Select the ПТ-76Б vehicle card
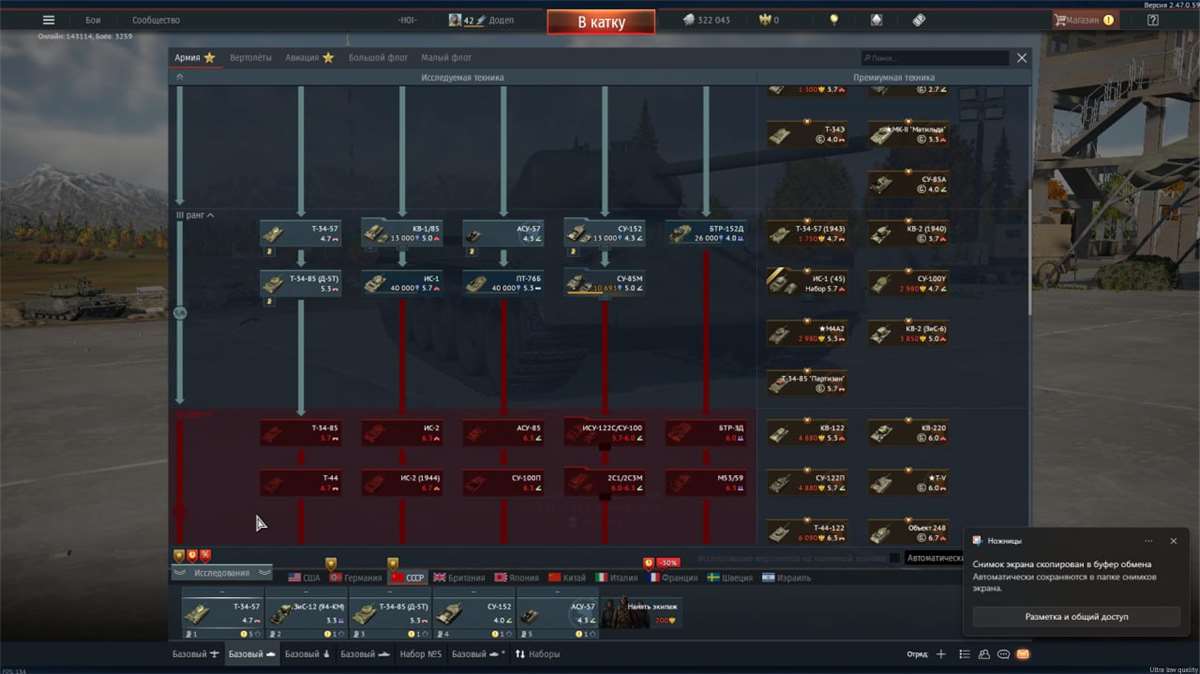1200x674 pixels. (x=503, y=283)
